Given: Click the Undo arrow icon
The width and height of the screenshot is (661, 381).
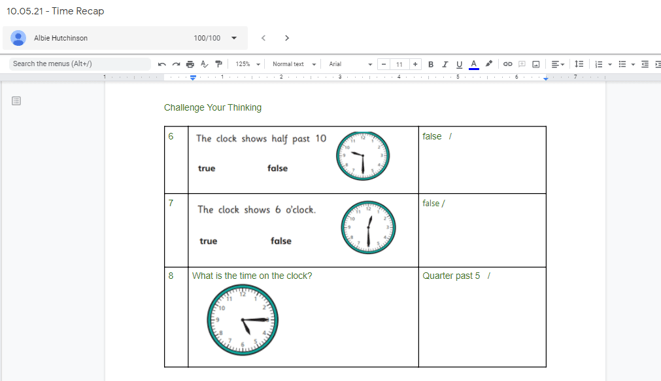Looking at the screenshot, I should 162,64.
